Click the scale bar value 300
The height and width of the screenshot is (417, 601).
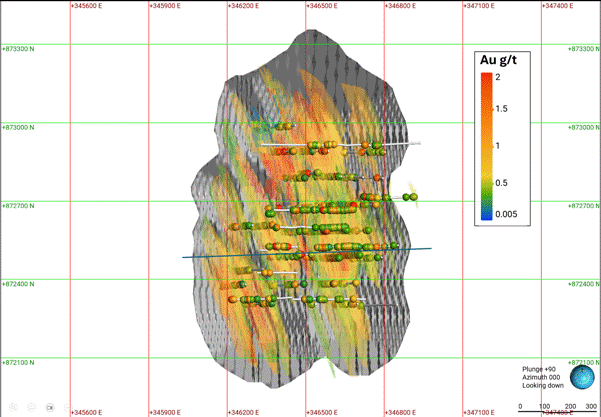[591, 406]
